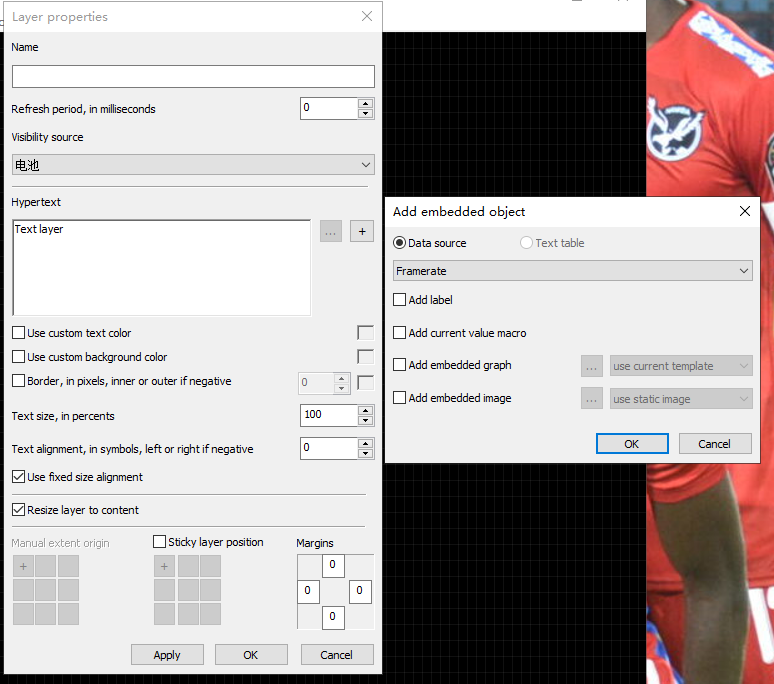Decrease Text alignment with down arrow
Viewport: 774px width, 684px height.
click(x=365, y=454)
